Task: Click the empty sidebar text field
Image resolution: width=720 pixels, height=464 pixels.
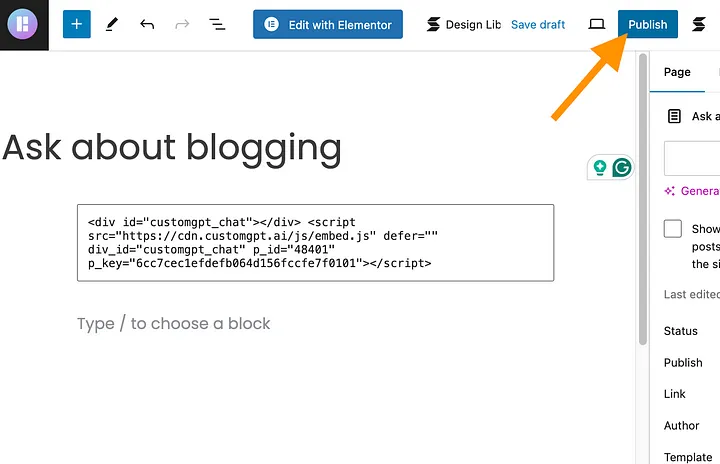Action: click(x=694, y=158)
